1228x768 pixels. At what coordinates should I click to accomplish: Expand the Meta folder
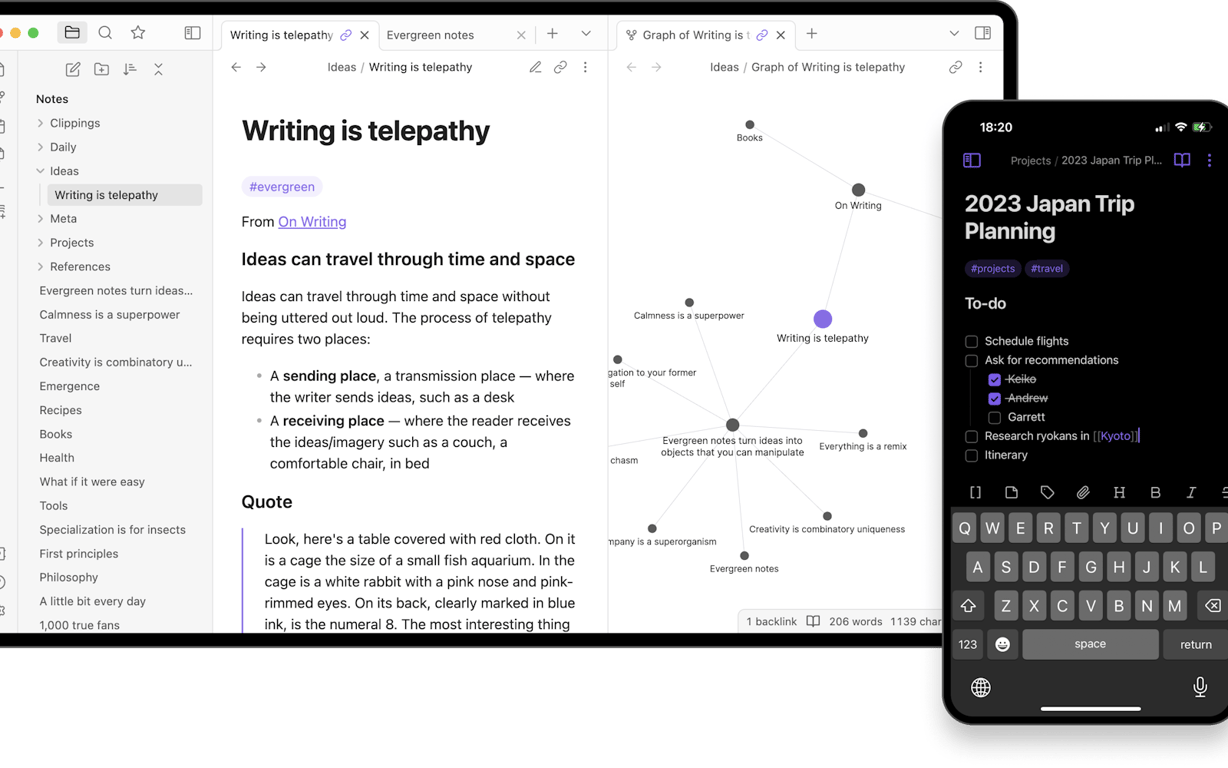[40, 218]
